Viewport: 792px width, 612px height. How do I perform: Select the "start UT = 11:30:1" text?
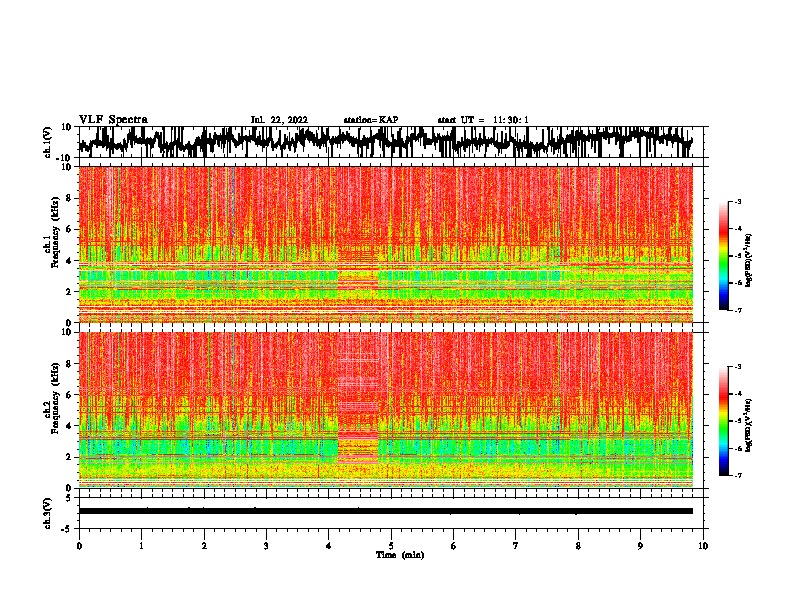[483, 120]
